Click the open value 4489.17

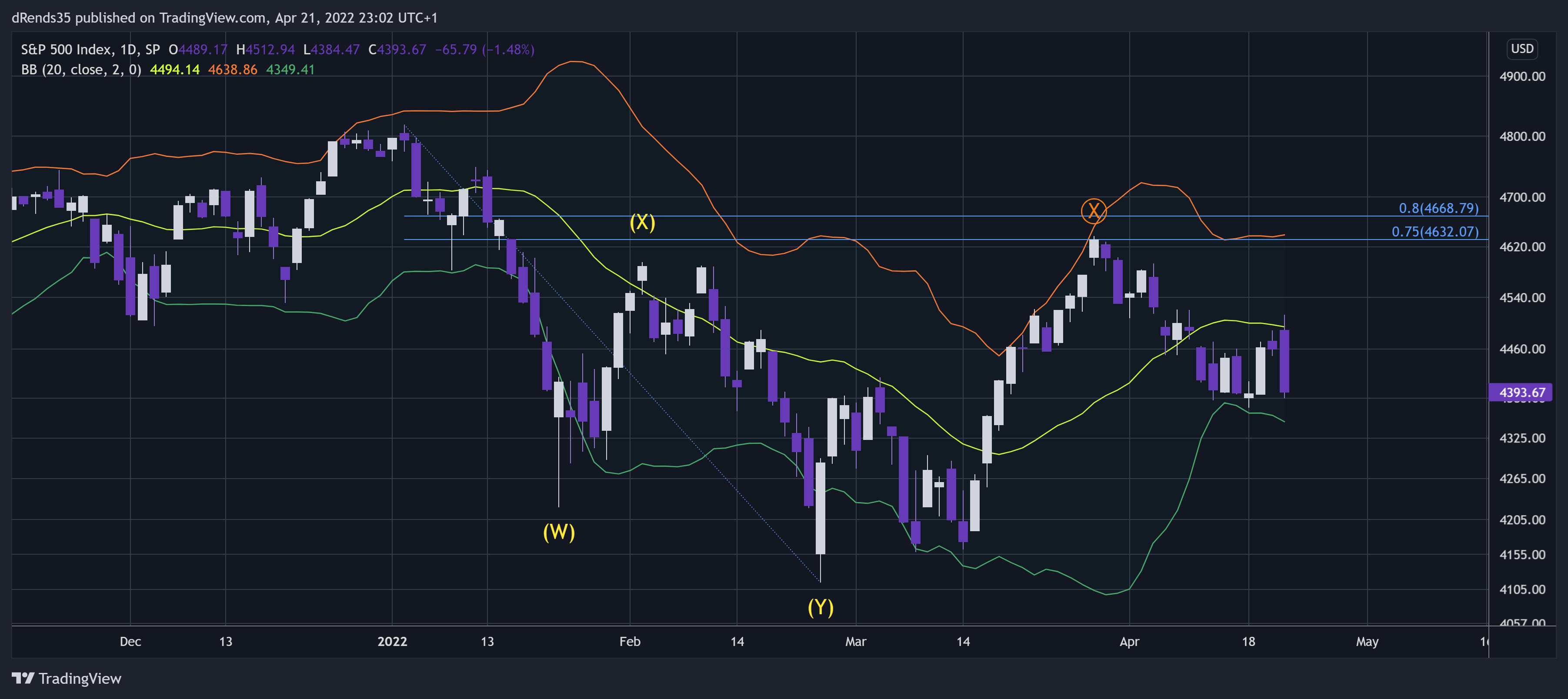tap(203, 49)
